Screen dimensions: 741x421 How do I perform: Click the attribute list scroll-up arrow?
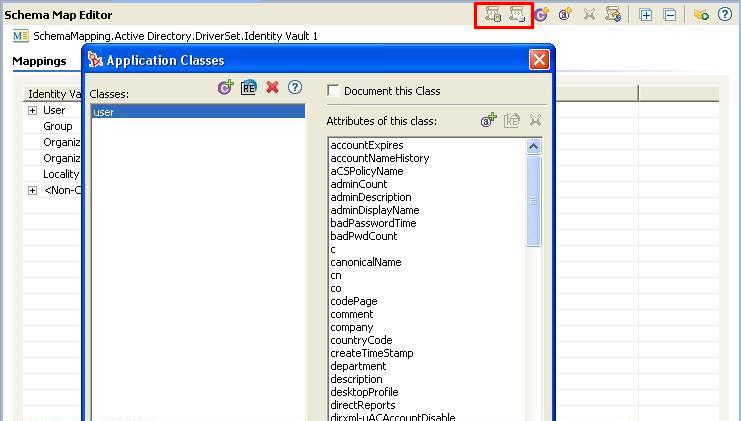point(534,146)
